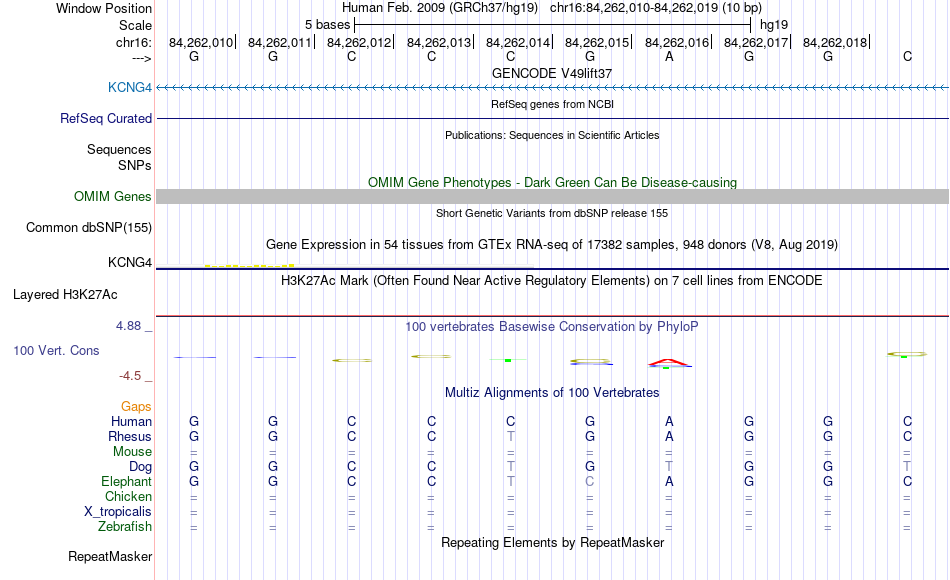Click the red PhyloP conservation peak
Screen dimensions: 950x580
click(x=668, y=362)
